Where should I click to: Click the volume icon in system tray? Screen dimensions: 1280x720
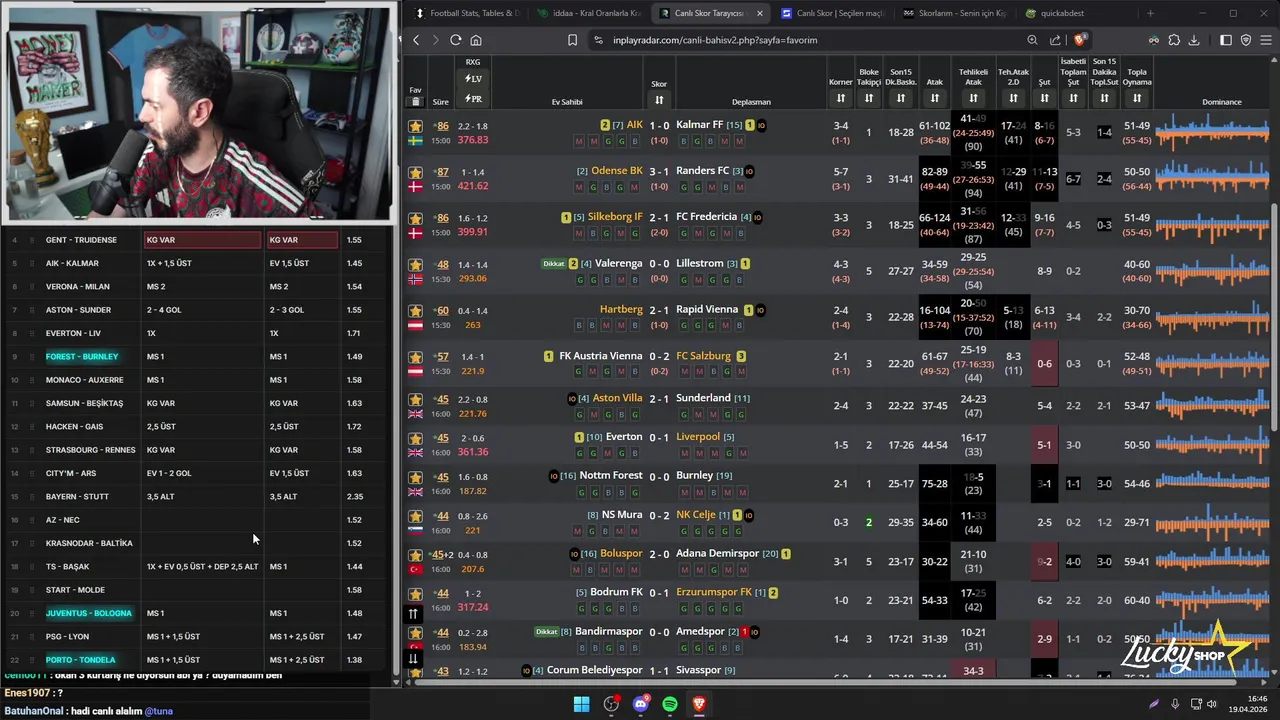tap(1212, 704)
